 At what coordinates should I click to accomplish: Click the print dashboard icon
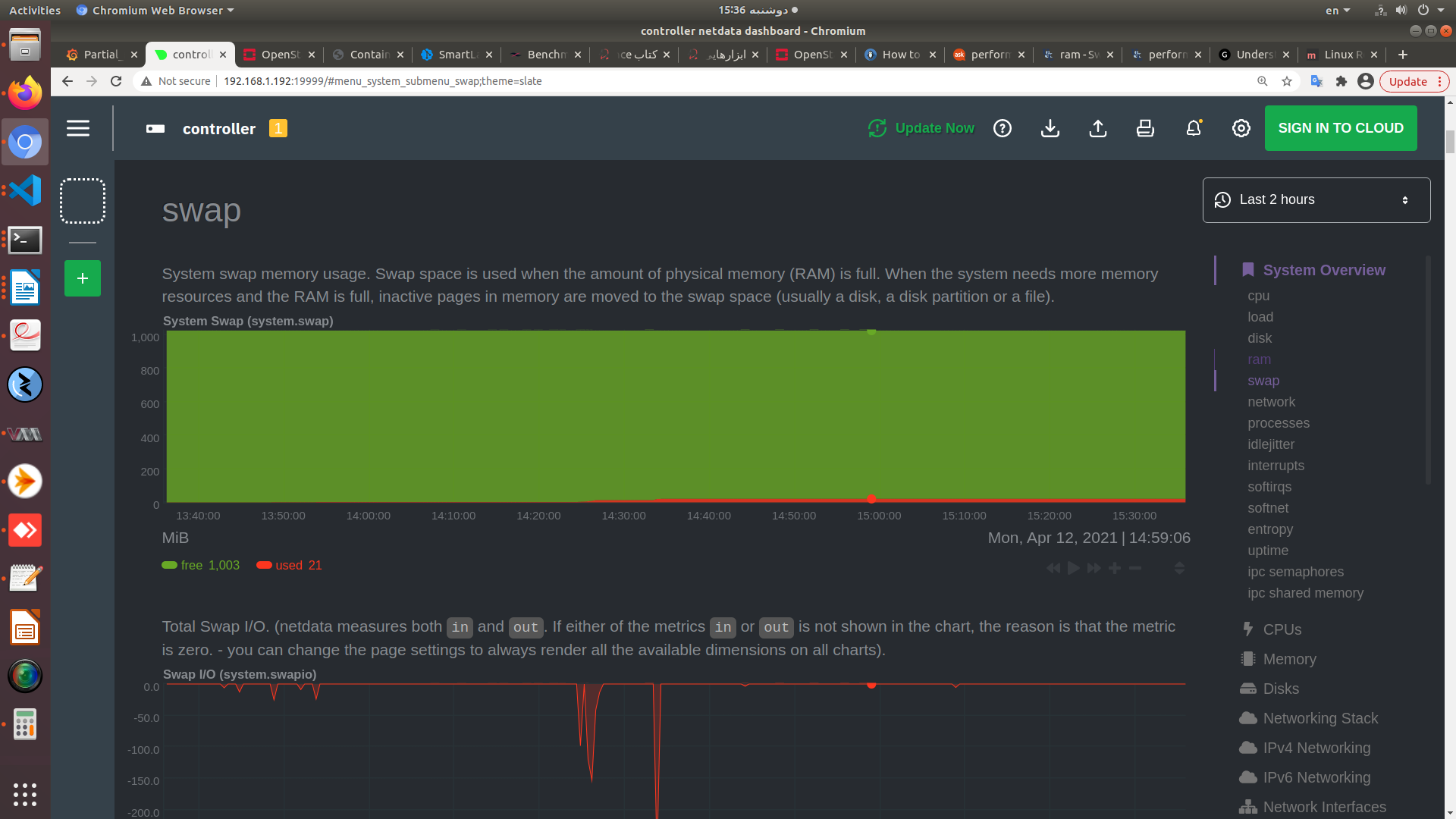pos(1145,128)
